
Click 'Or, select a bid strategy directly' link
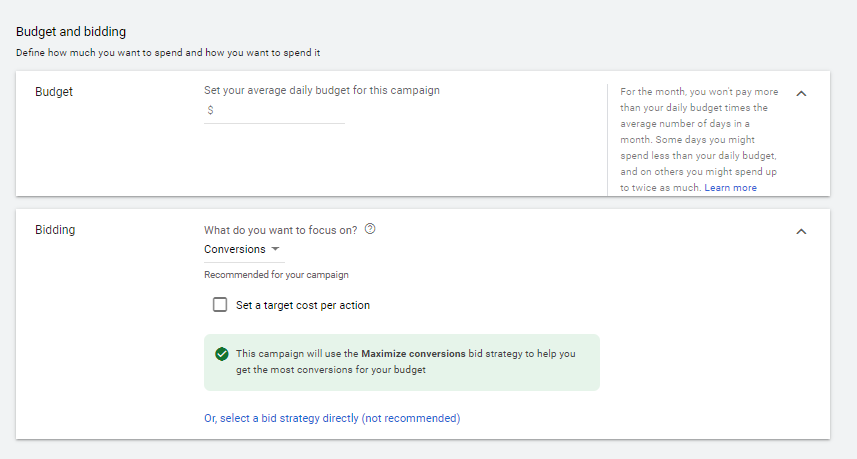pyautogui.click(x=281, y=418)
